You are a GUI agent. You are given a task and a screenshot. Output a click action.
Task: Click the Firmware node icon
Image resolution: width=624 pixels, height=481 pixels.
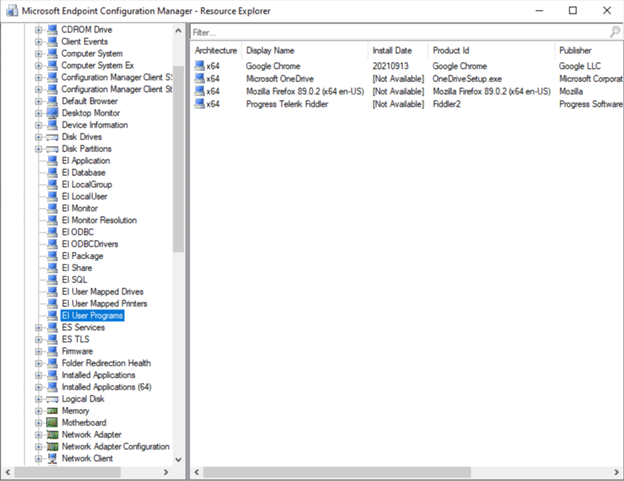[x=52, y=351]
